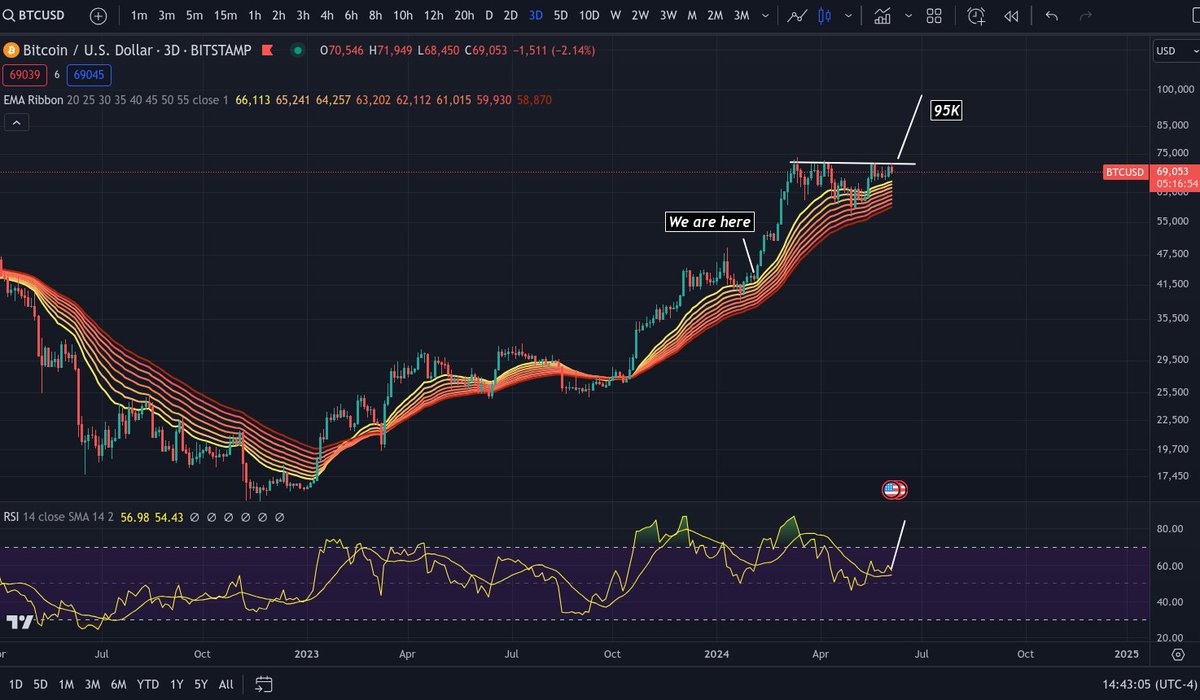Open the multi-chart layout grid icon

(933, 15)
